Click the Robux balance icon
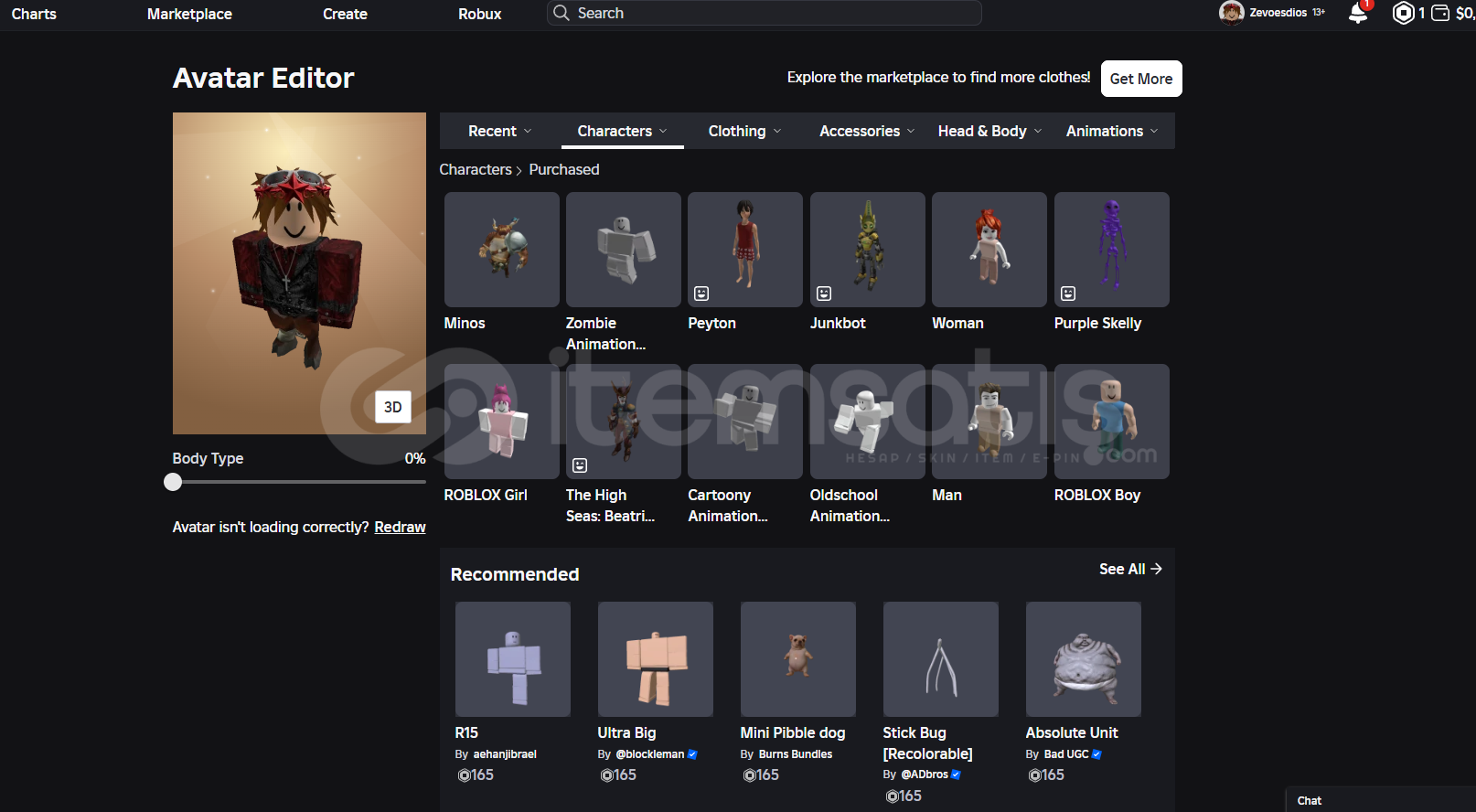This screenshot has height=812, width=1476. tap(1403, 14)
